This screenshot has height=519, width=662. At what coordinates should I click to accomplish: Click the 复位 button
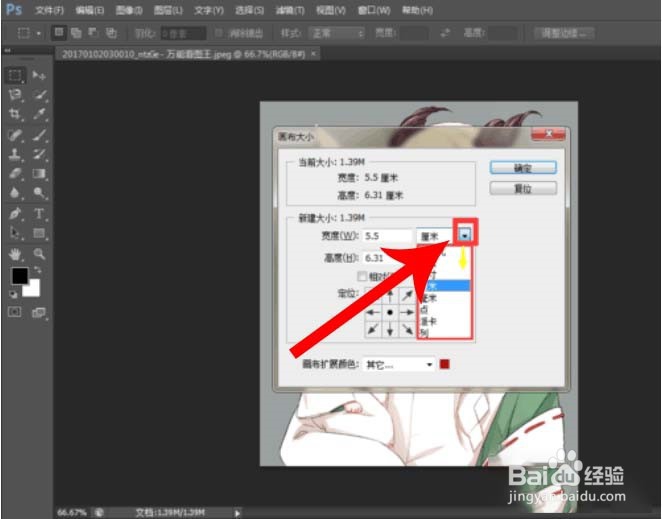(x=523, y=188)
